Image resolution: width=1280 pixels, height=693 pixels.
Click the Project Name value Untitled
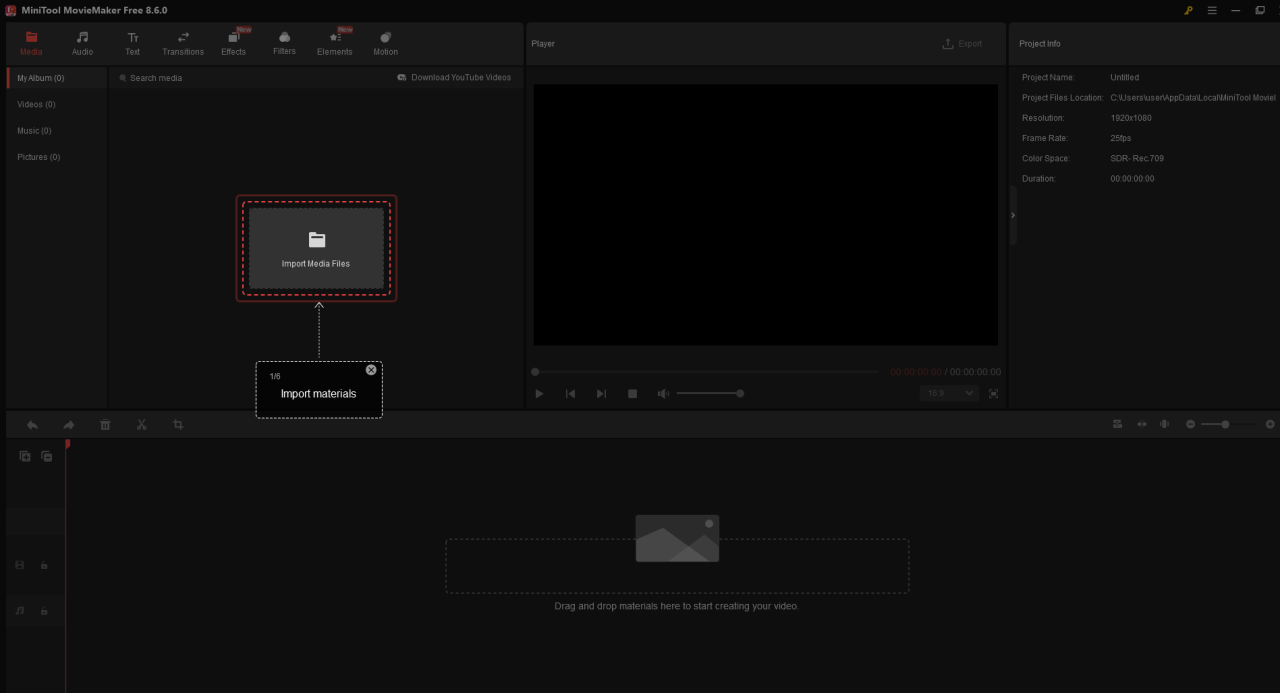point(1124,77)
